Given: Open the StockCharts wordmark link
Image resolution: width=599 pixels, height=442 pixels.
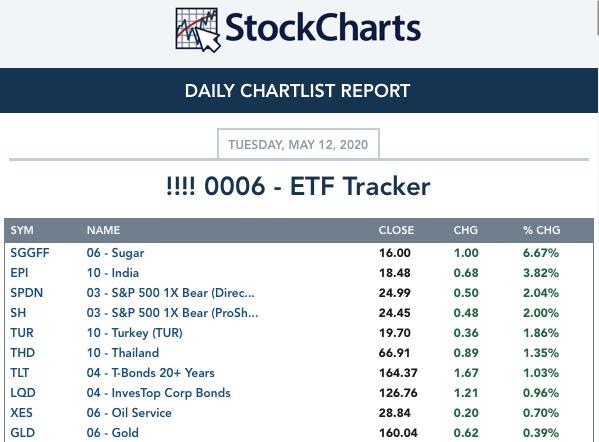Looking at the screenshot, I should tap(323, 28).
